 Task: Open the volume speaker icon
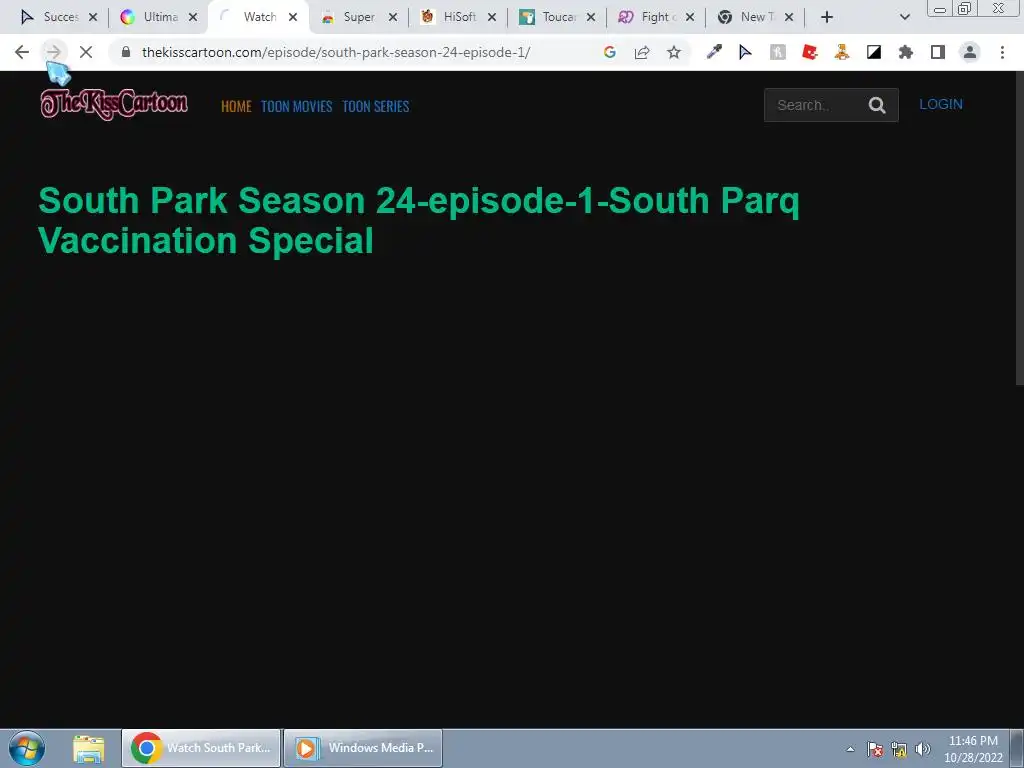[923, 749]
